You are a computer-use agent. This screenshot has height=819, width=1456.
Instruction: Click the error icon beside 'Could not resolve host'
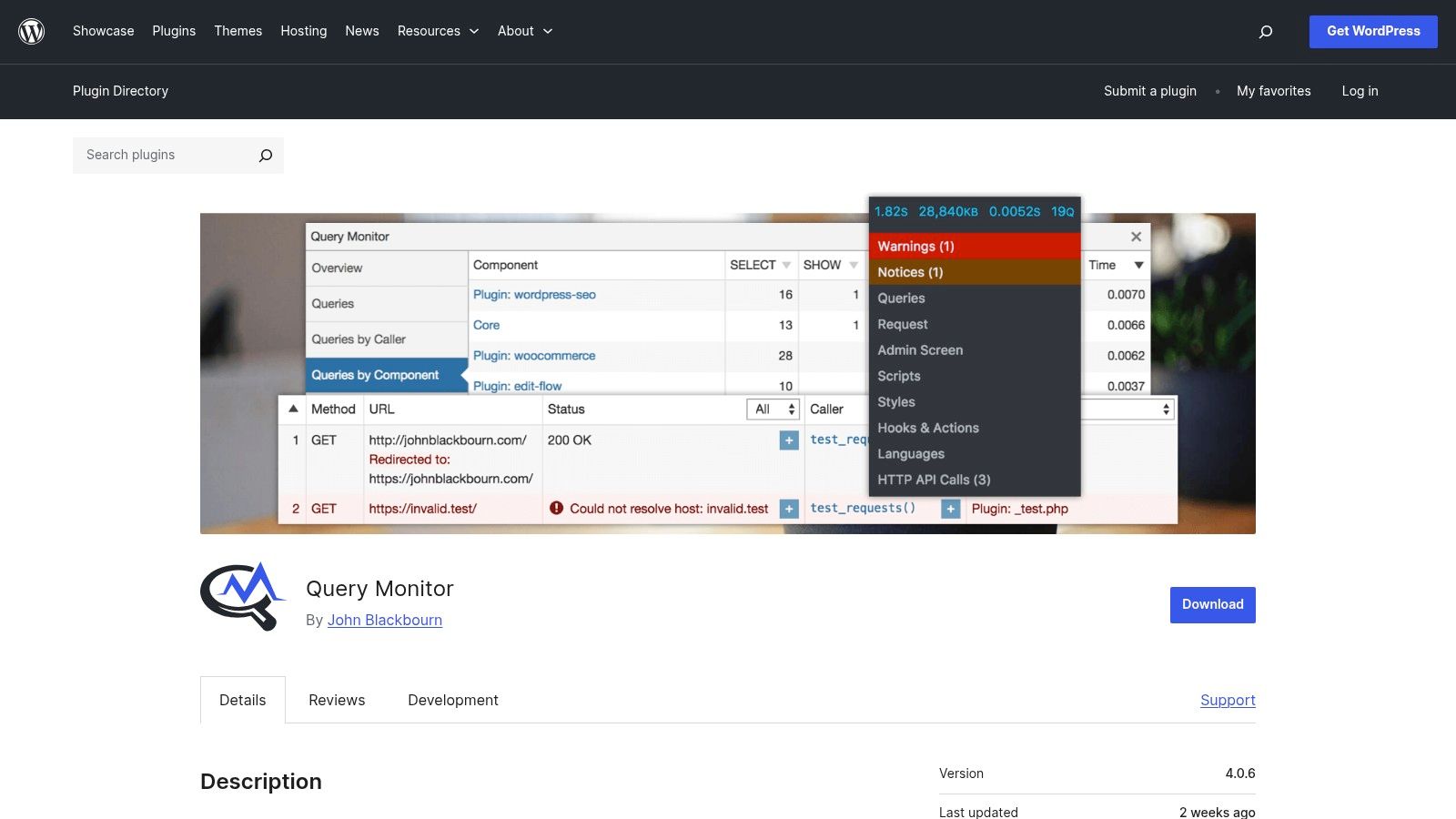pos(558,509)
